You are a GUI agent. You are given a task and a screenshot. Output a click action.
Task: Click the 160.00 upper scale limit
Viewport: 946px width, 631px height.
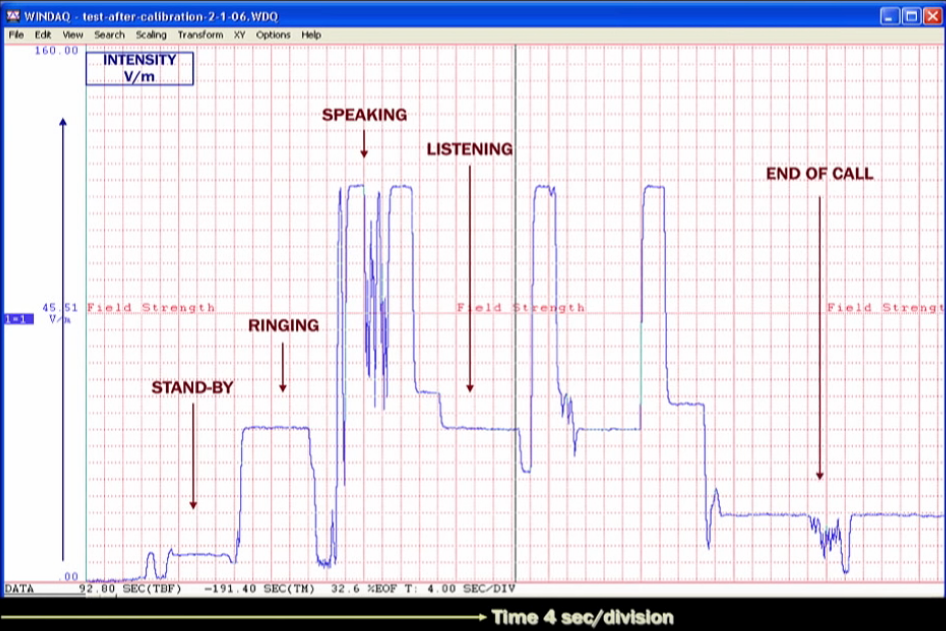[58, 51]
